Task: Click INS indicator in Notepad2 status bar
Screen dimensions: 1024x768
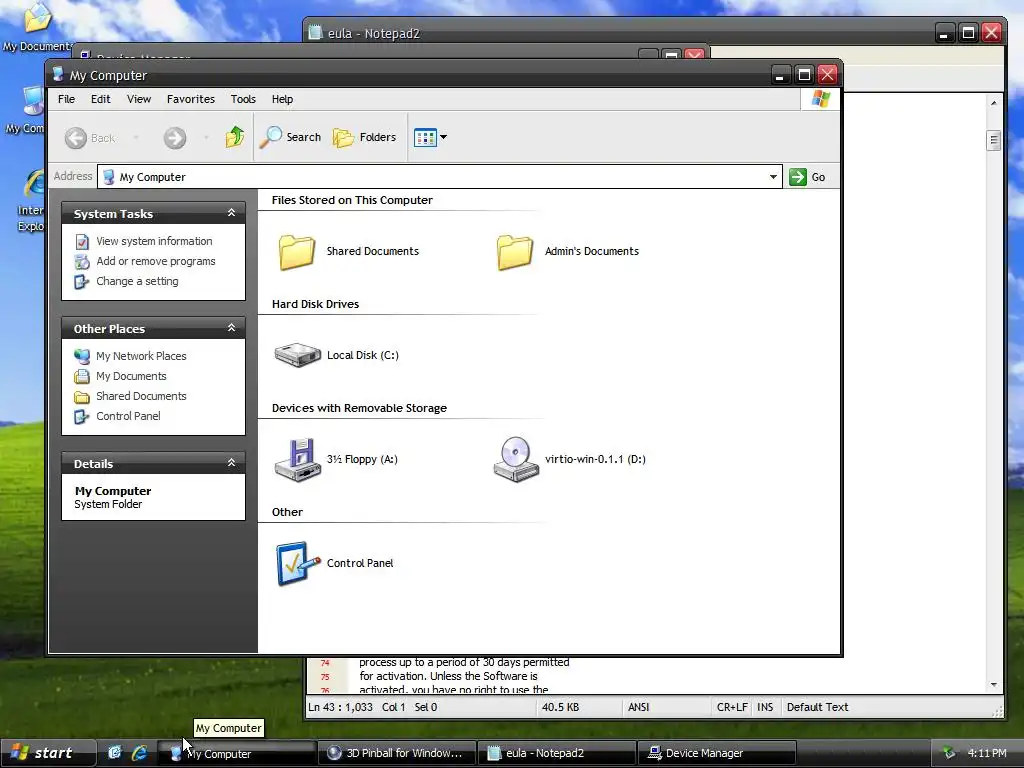Action: pyautogui.click(x=765, y=707)
